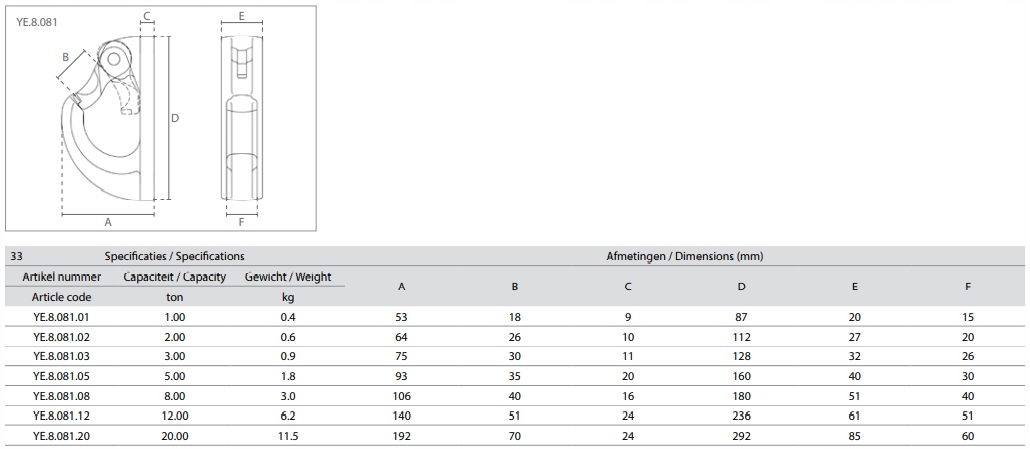Click the 11.5 kg weight cell

[288, 435]
